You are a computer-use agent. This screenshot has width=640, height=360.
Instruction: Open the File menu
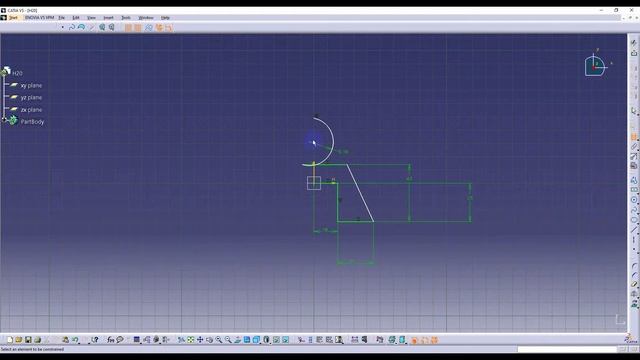coord(61,18)
